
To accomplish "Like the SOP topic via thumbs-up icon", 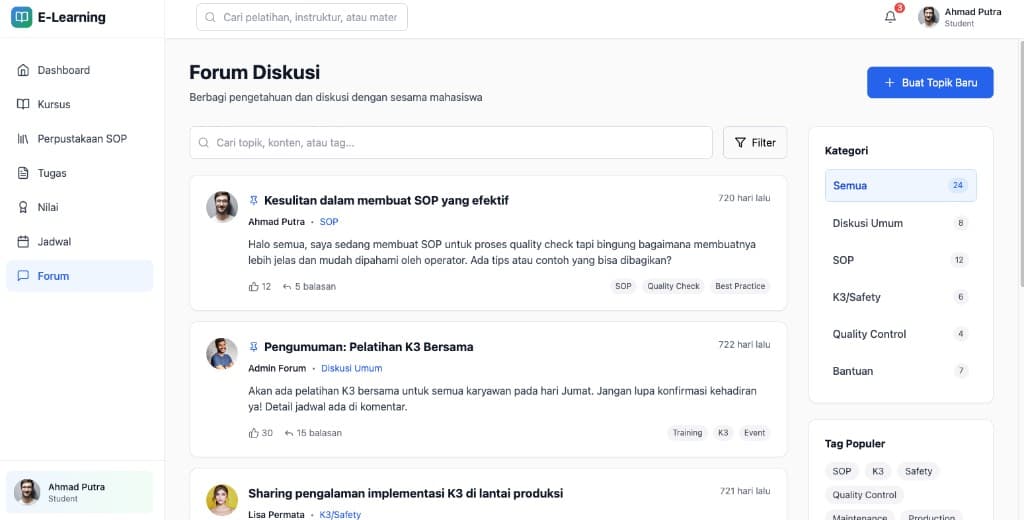I will 253,287.
